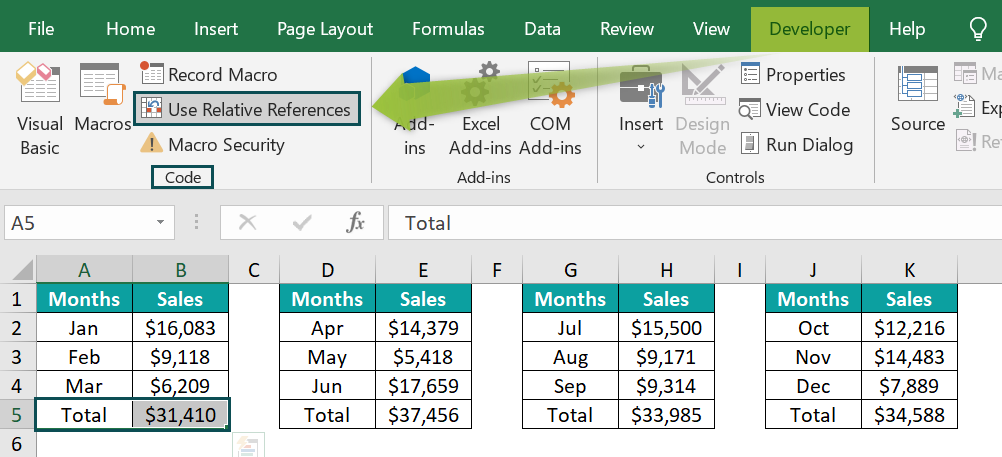Select column B header
The image size is (1002, 457).
click(x=181, y=270)
